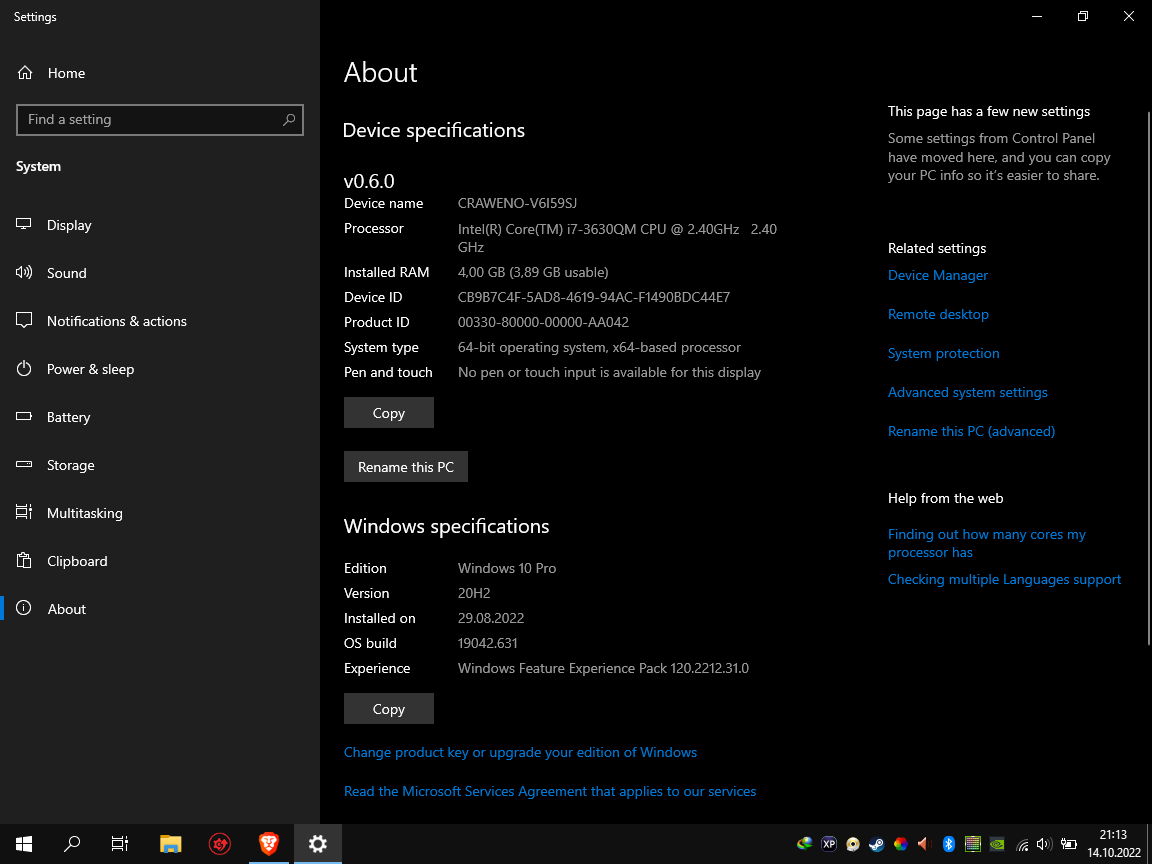The width and height of the screenshot is (1152, 864).
Task: Open Change product key or upgrade link
Action: [x=520, y=752]
